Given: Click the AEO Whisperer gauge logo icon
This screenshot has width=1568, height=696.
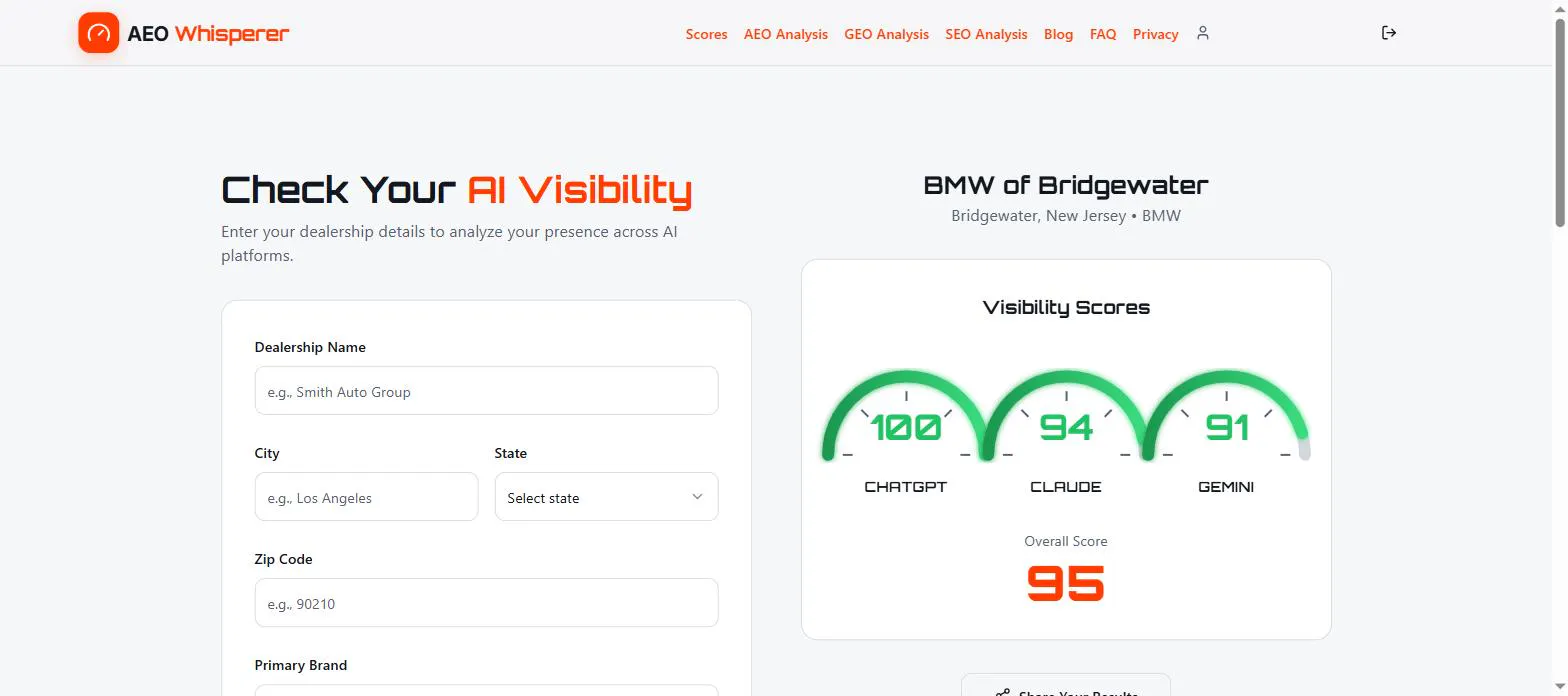Looking at the screenshot, I should tap(99, 33).
